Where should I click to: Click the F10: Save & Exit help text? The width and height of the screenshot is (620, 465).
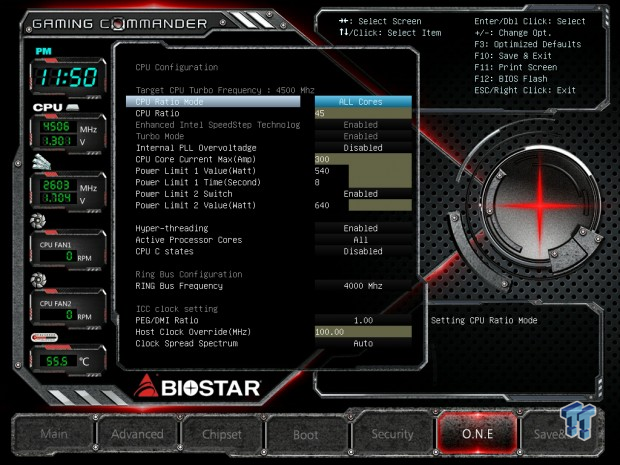coord(513,56)
